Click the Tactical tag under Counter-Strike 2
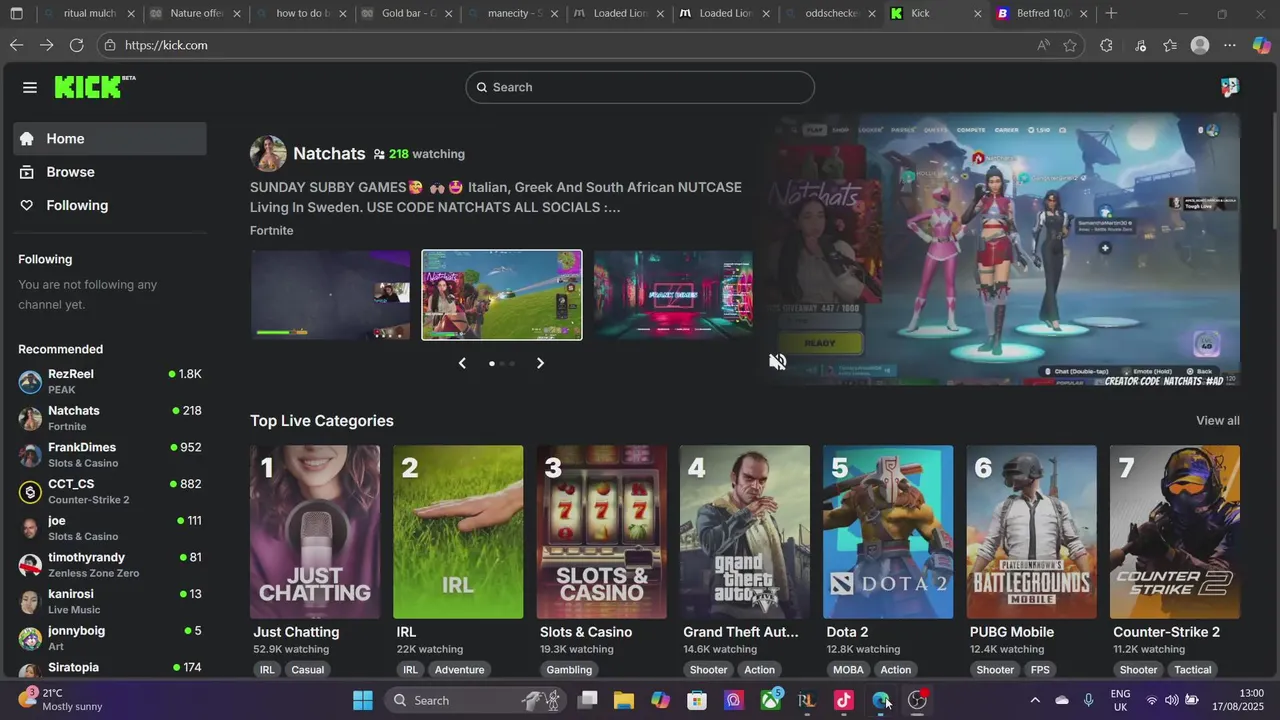Viewport: 1280px width, 720px height. pyautogui.click(x=1193, y=670)
